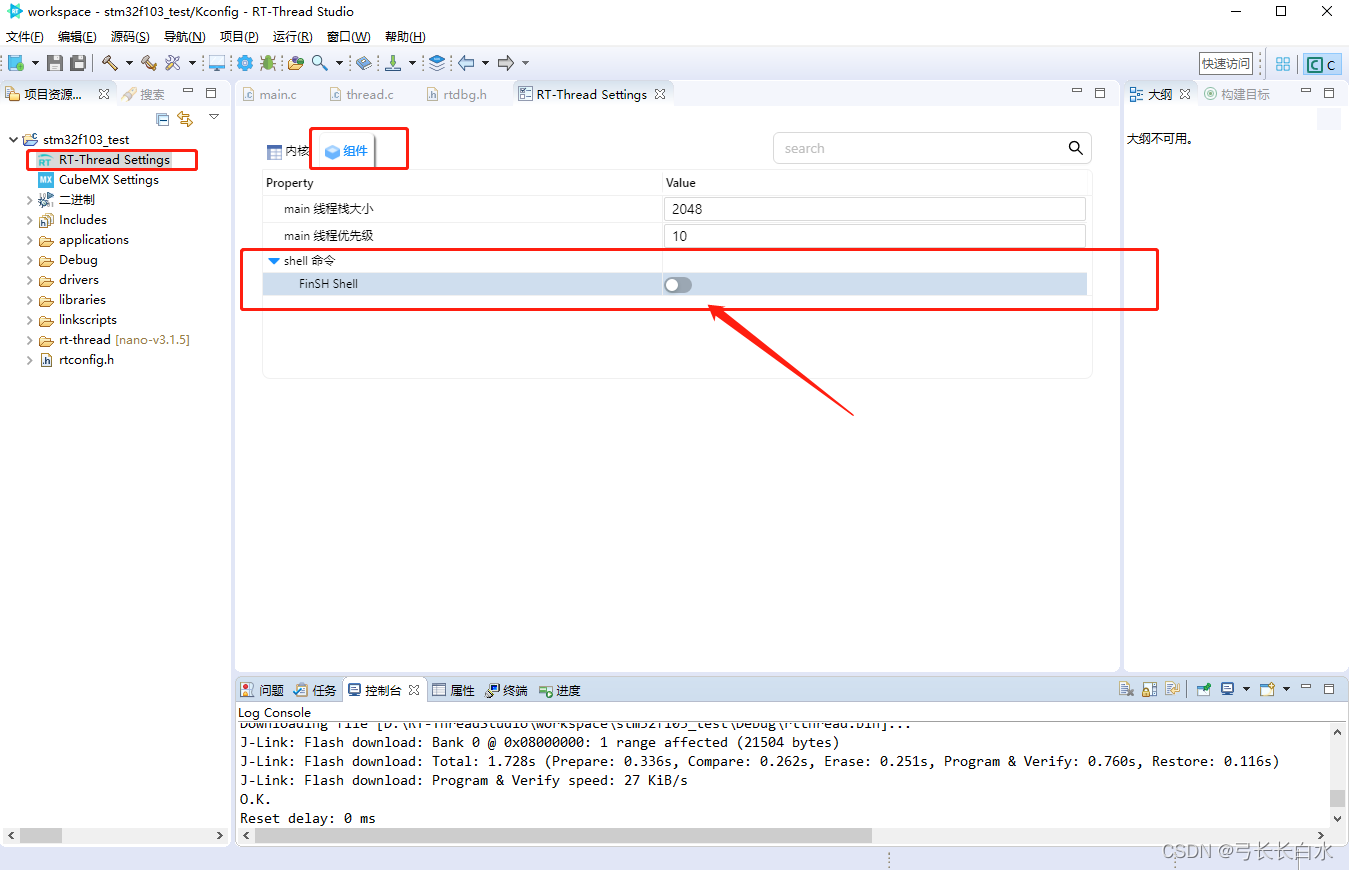Image resolution: width=1349 pixels, height=870 pixels.
Task: Navigate forward with the right arrow icon
Action: point(506,63)
